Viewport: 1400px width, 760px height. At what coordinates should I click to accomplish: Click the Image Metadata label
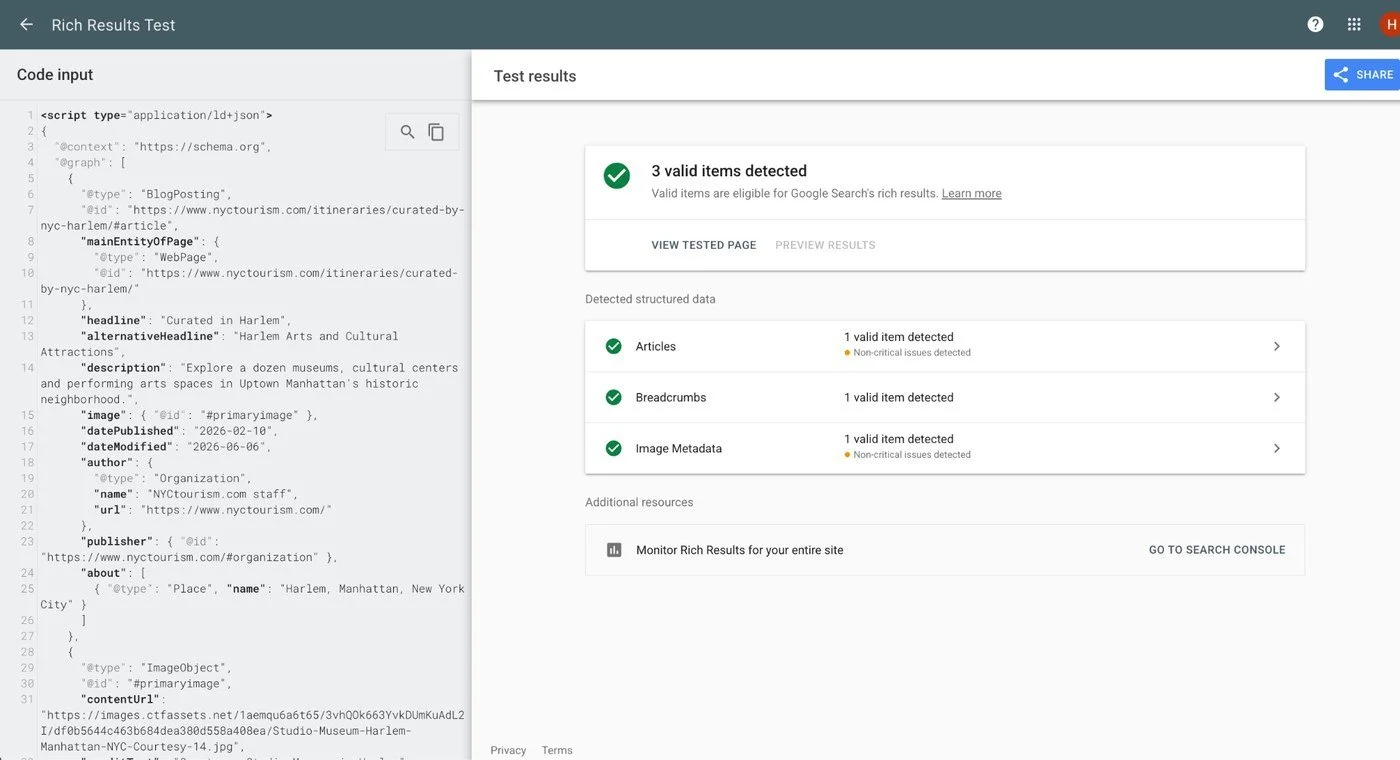point(679,448)
